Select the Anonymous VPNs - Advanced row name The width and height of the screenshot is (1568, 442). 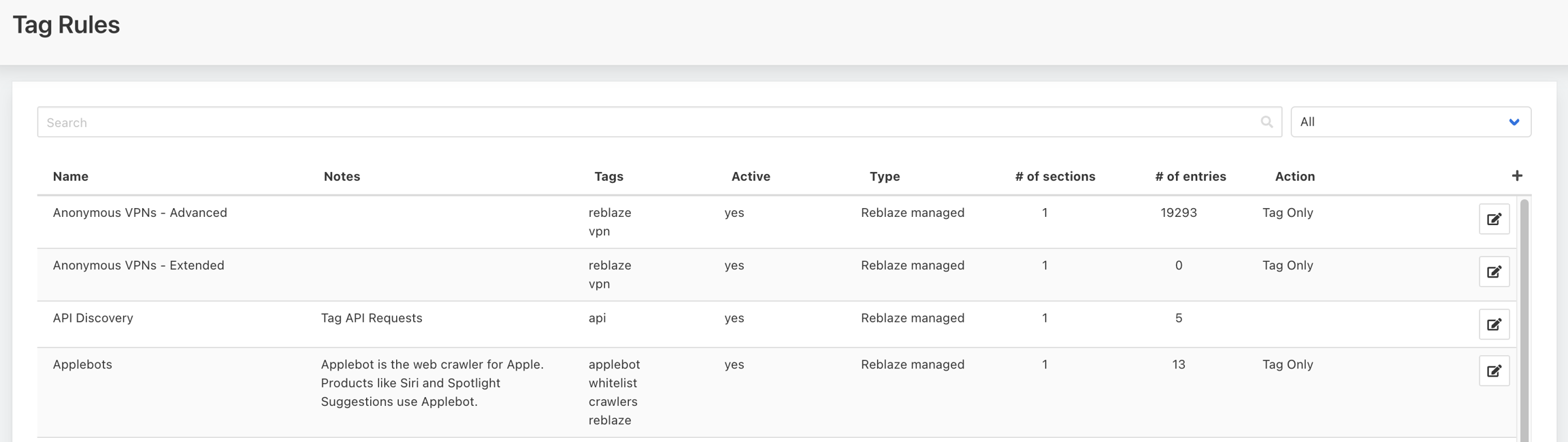[x=140, y=213]
